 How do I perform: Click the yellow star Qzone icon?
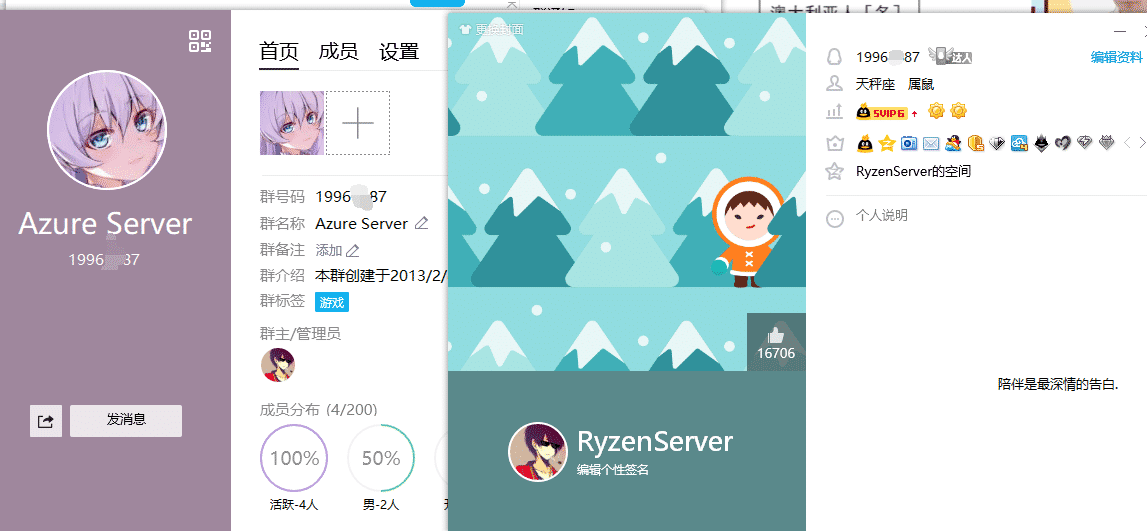tap(887, 143)
